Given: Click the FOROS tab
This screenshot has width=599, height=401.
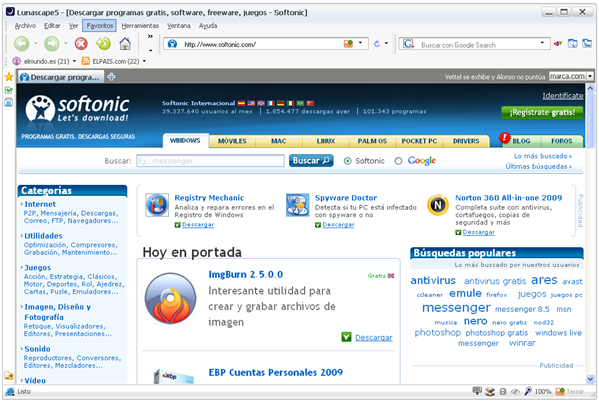Looking at the screenshot, I should tap(562, 141).
